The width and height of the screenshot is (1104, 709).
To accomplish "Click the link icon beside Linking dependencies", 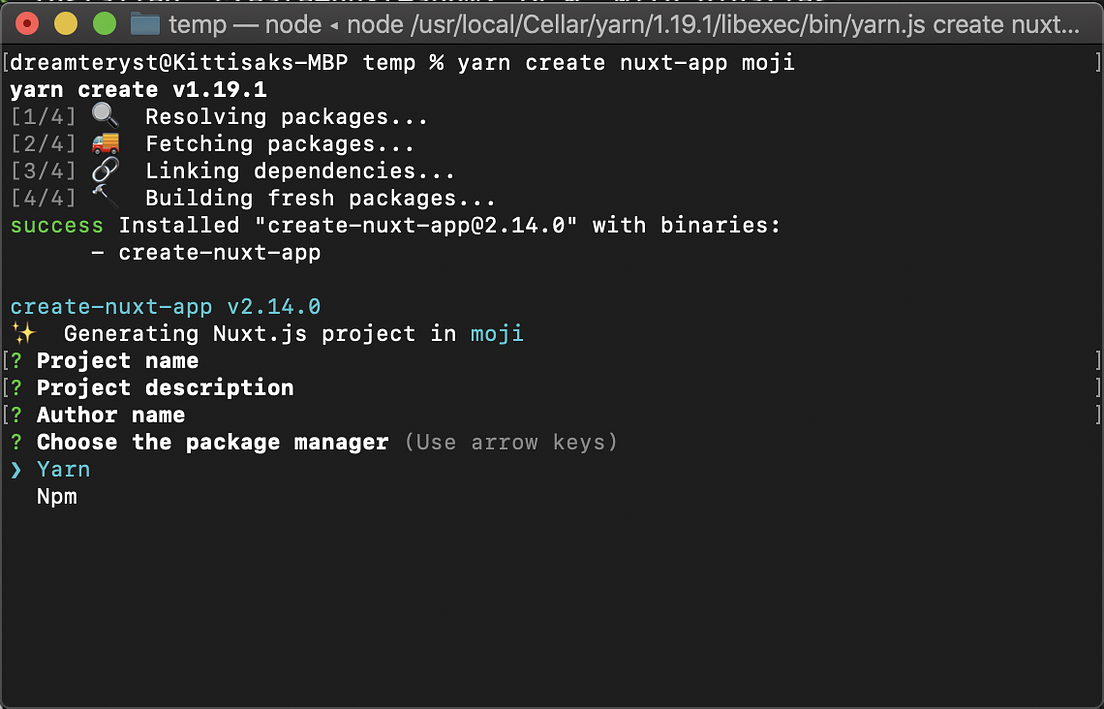I will (105, 170).
